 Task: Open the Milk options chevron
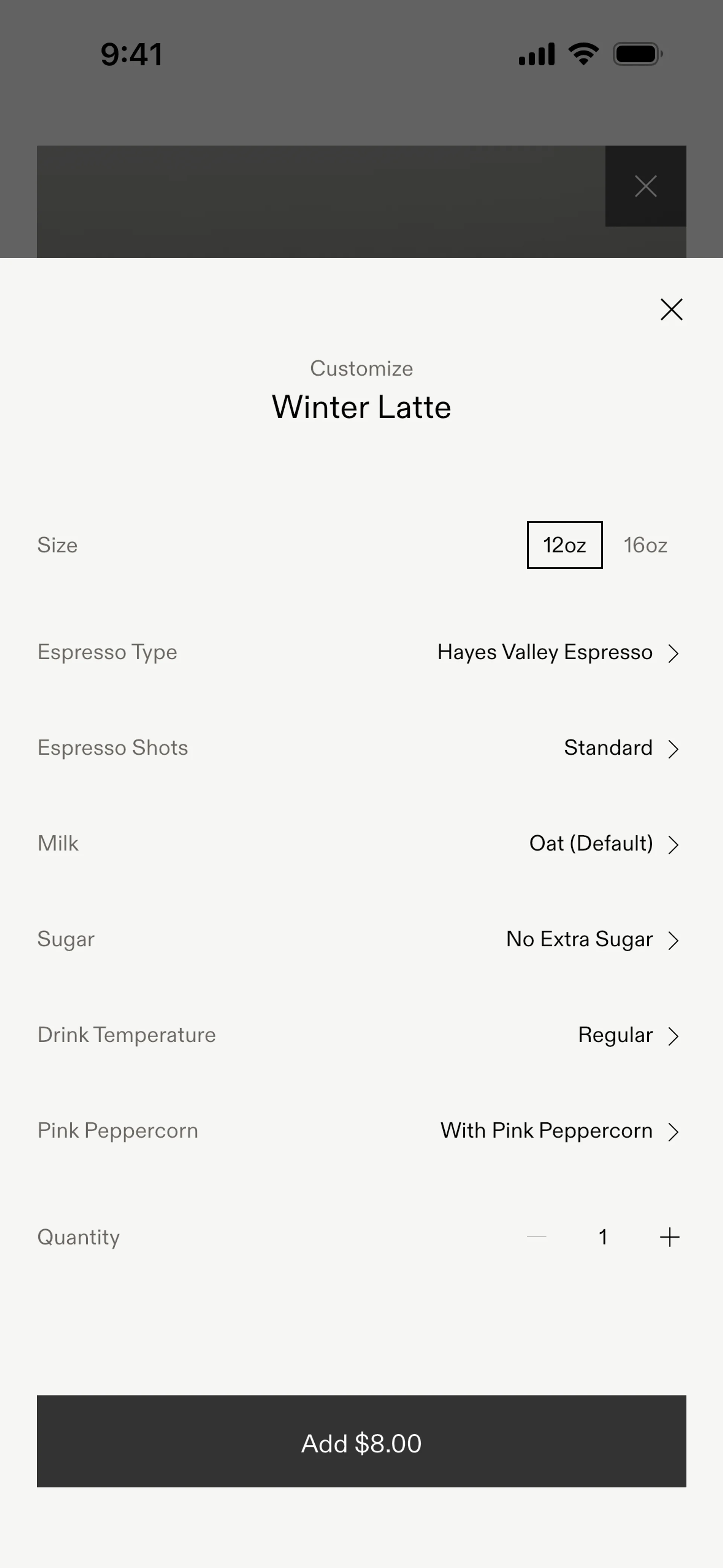673,844
